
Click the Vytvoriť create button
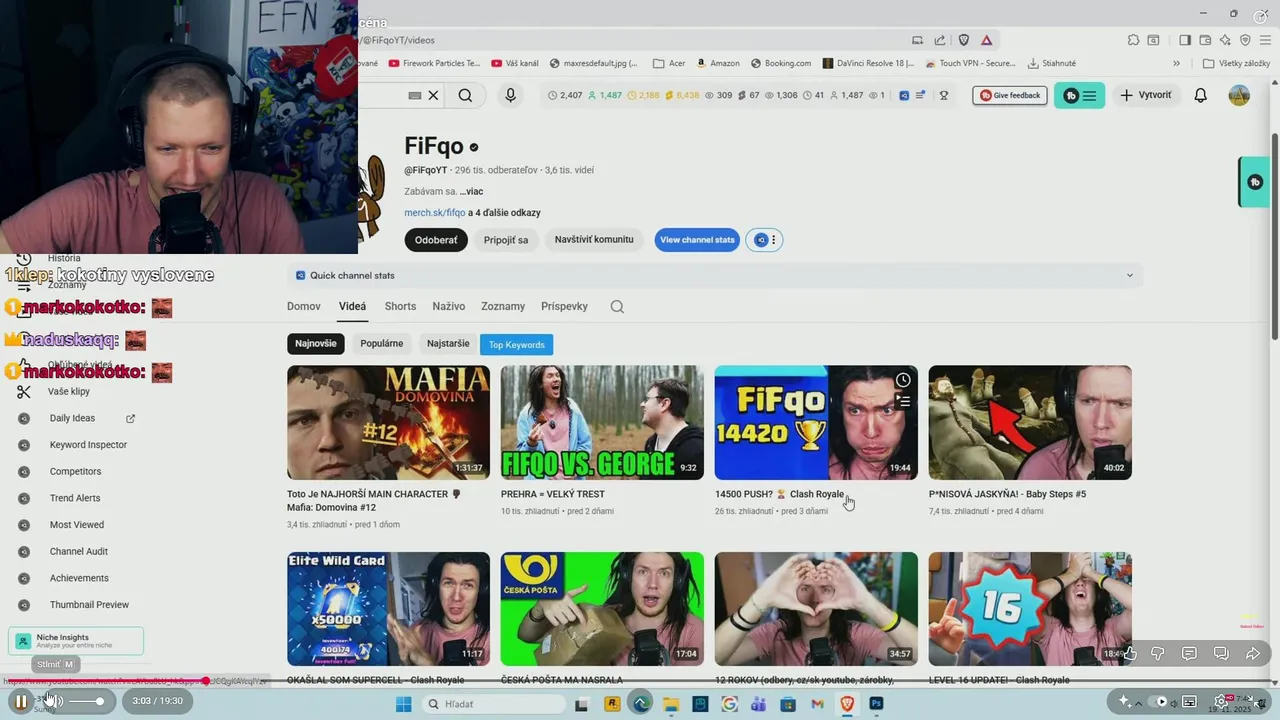coord(1146,95)
